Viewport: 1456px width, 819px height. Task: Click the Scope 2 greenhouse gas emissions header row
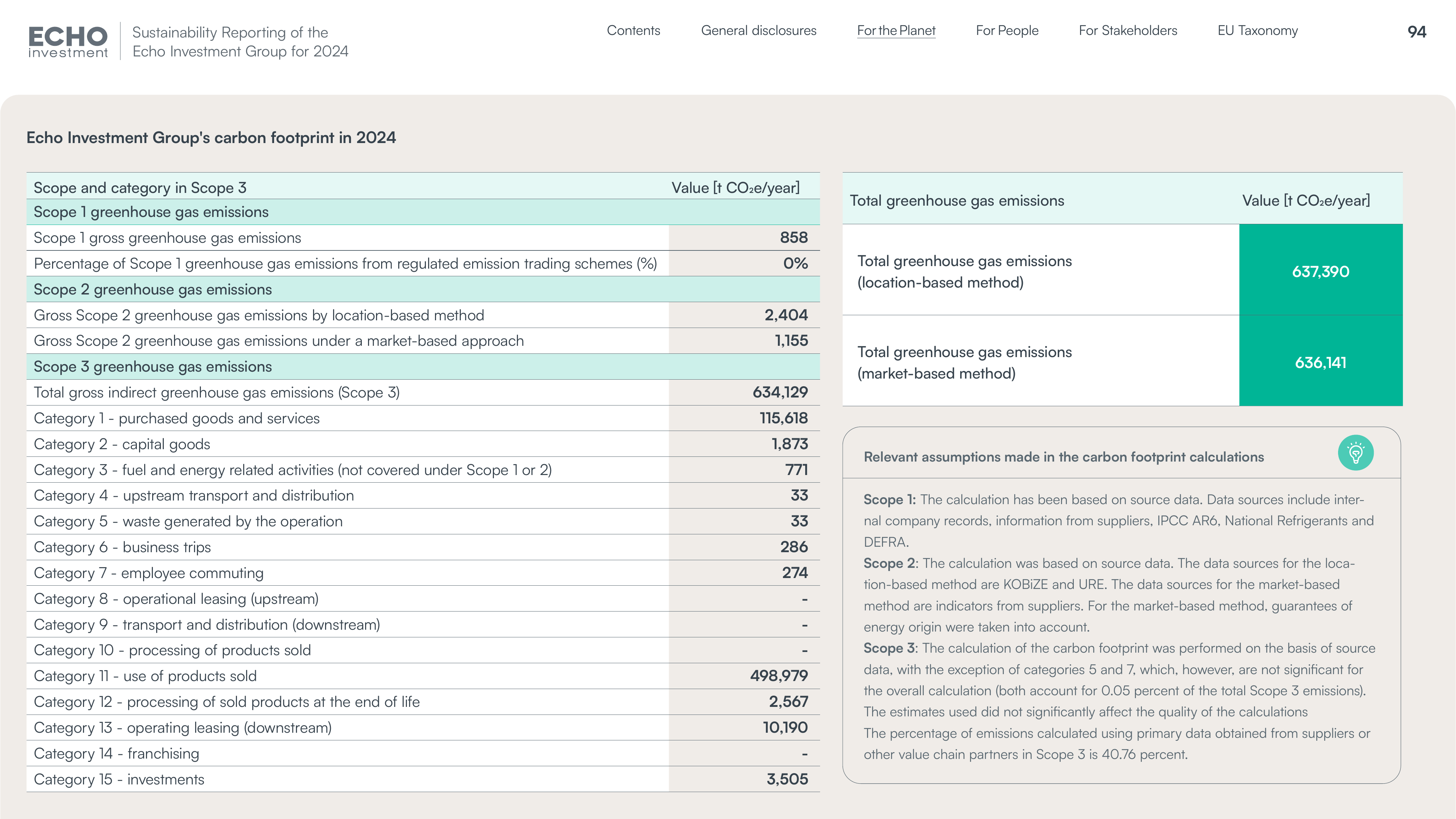click(x=423, y=289)
